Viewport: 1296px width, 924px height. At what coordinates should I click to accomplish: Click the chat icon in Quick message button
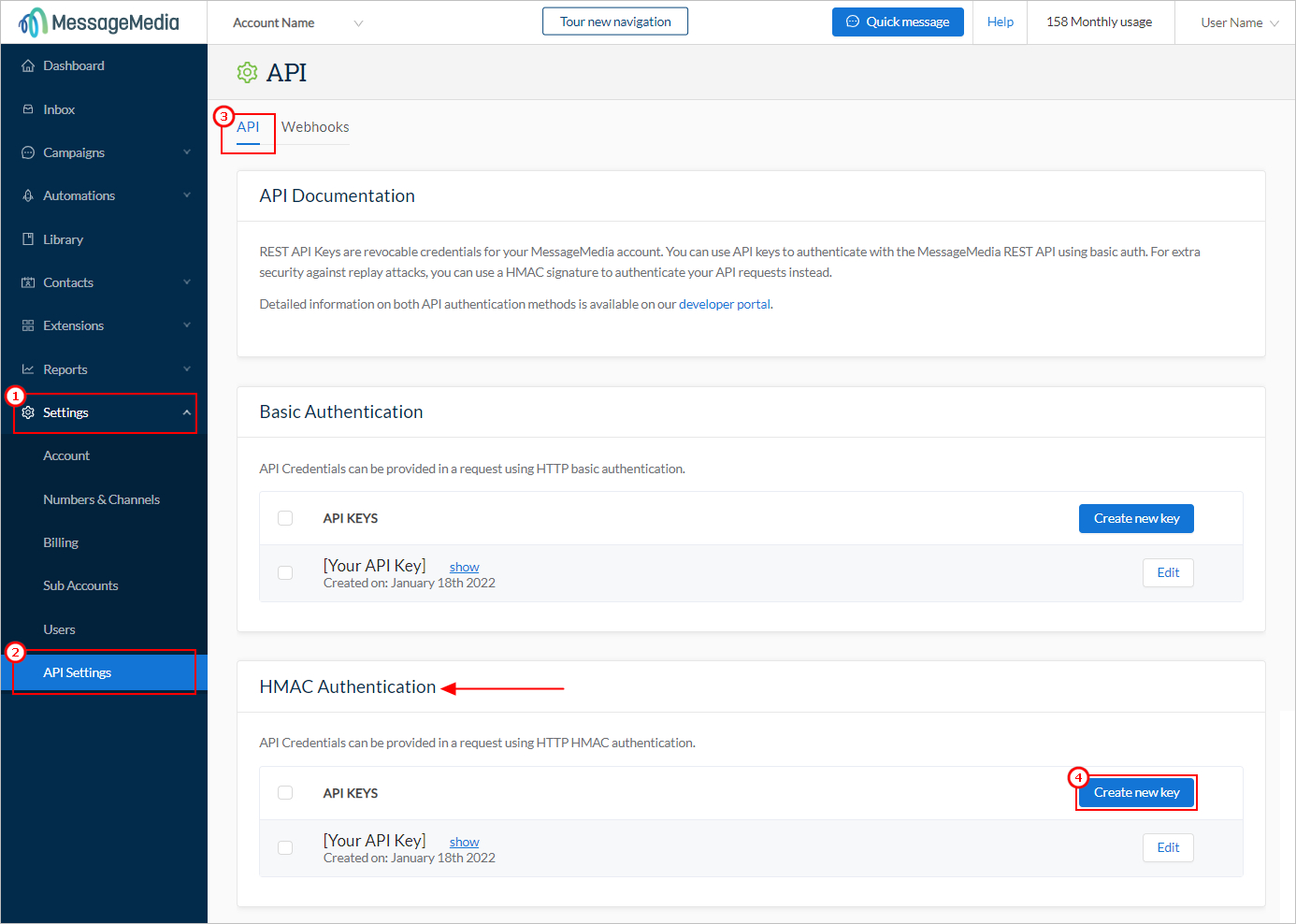[853, 22]
